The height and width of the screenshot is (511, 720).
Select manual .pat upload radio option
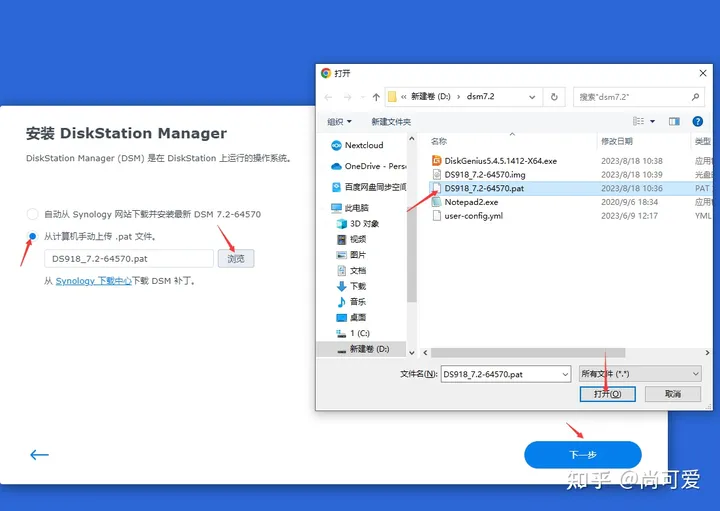[32, 236]
